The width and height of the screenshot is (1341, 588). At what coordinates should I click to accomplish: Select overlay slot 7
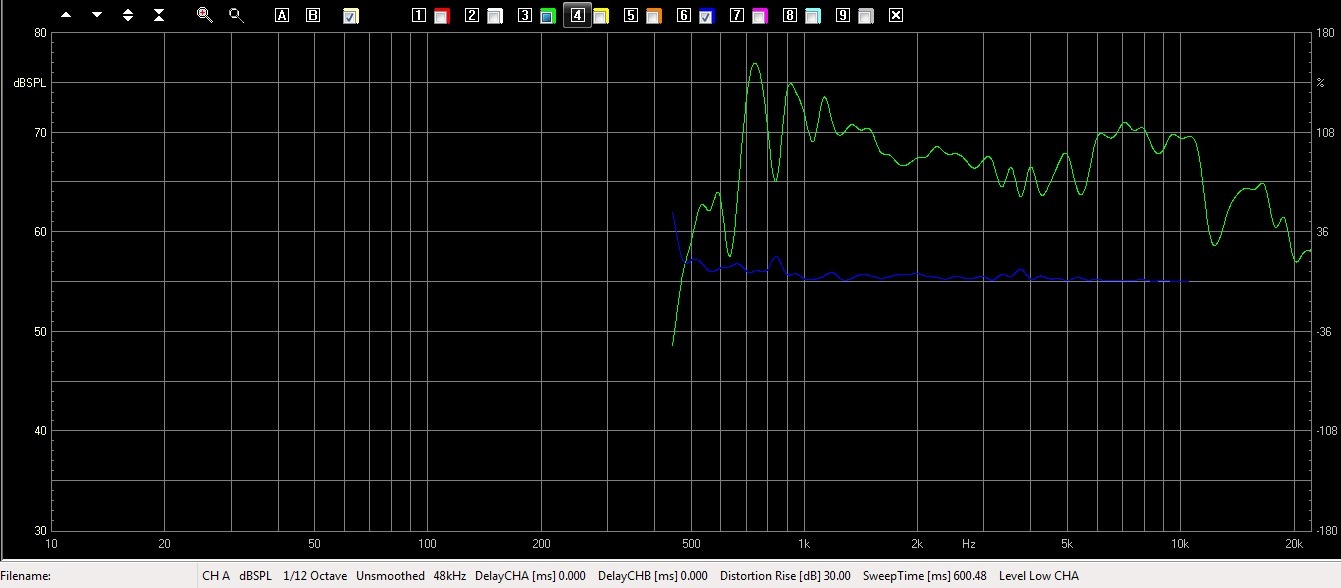[x=736, y=16]
